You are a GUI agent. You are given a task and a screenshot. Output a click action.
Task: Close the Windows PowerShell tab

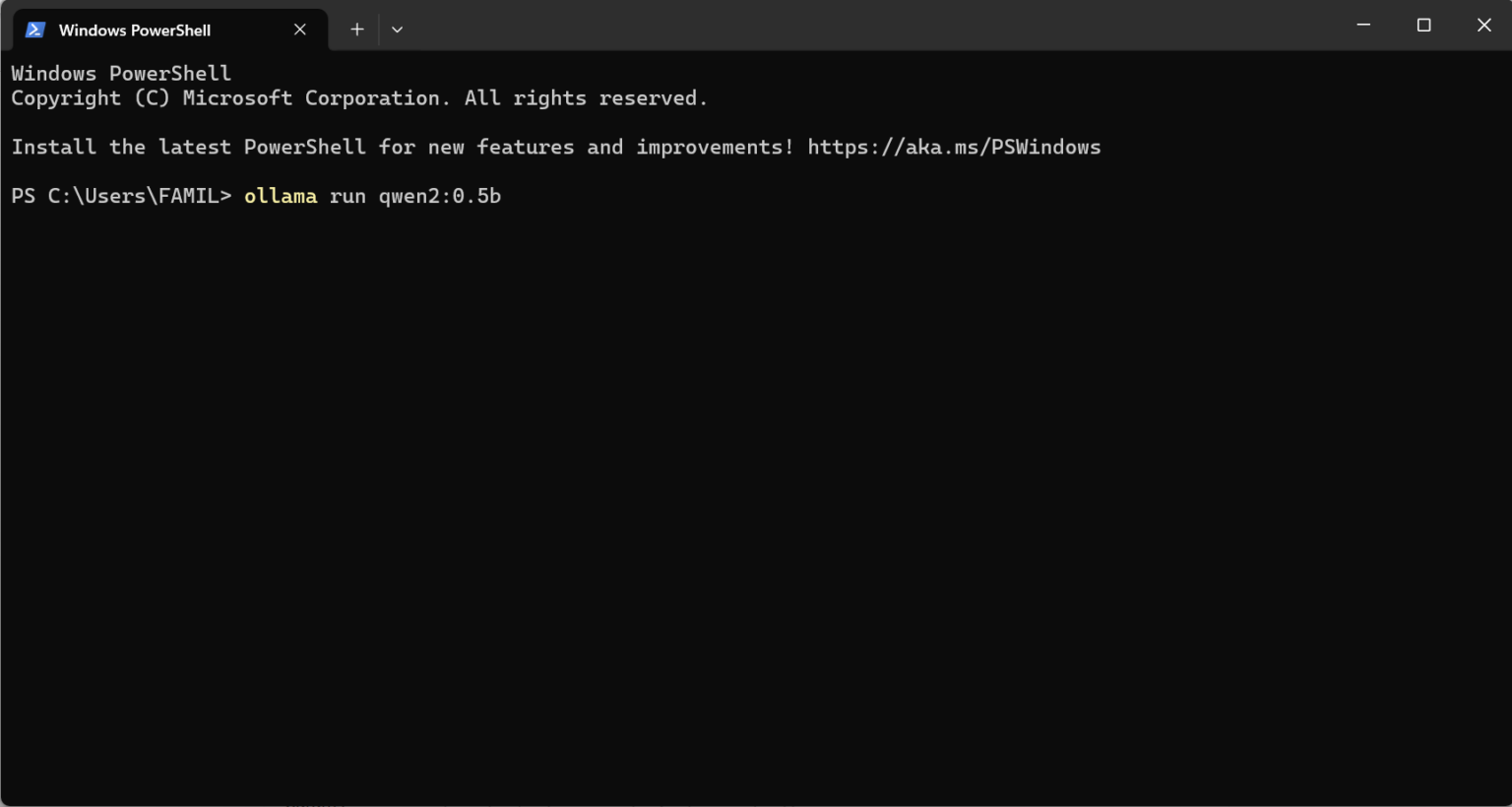point(300,30)
